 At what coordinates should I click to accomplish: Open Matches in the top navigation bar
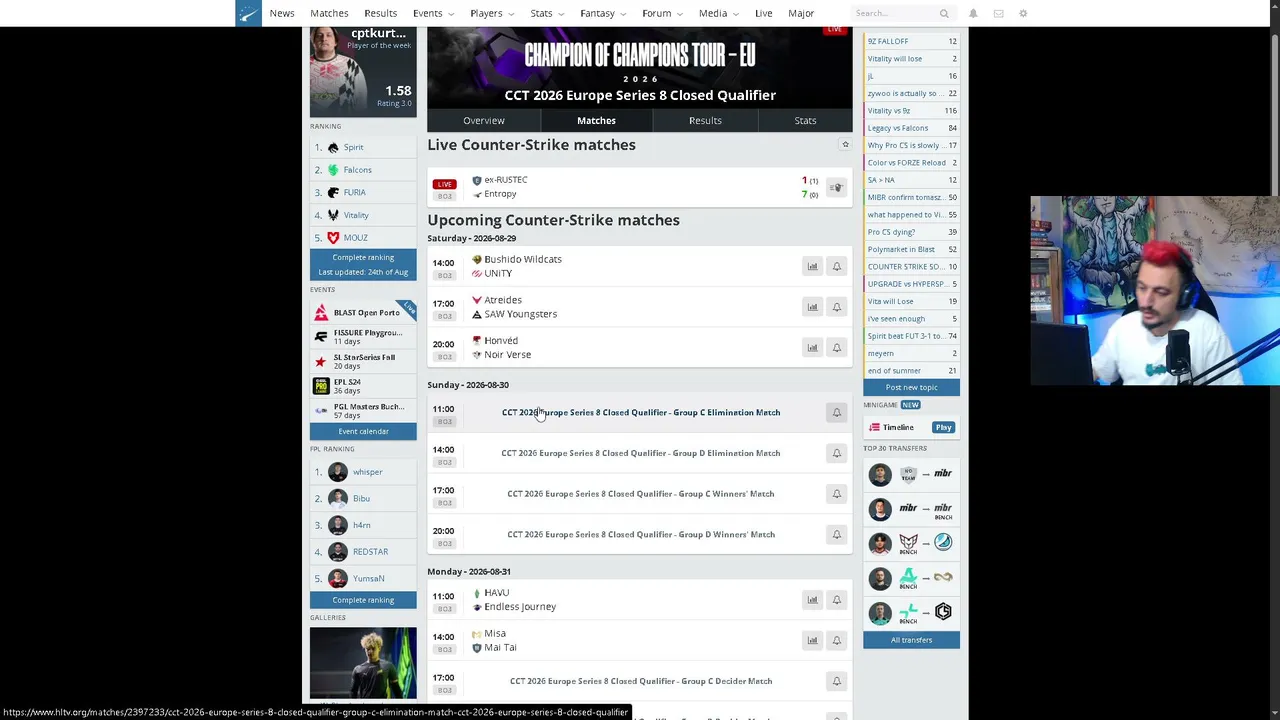pos(329,13)
